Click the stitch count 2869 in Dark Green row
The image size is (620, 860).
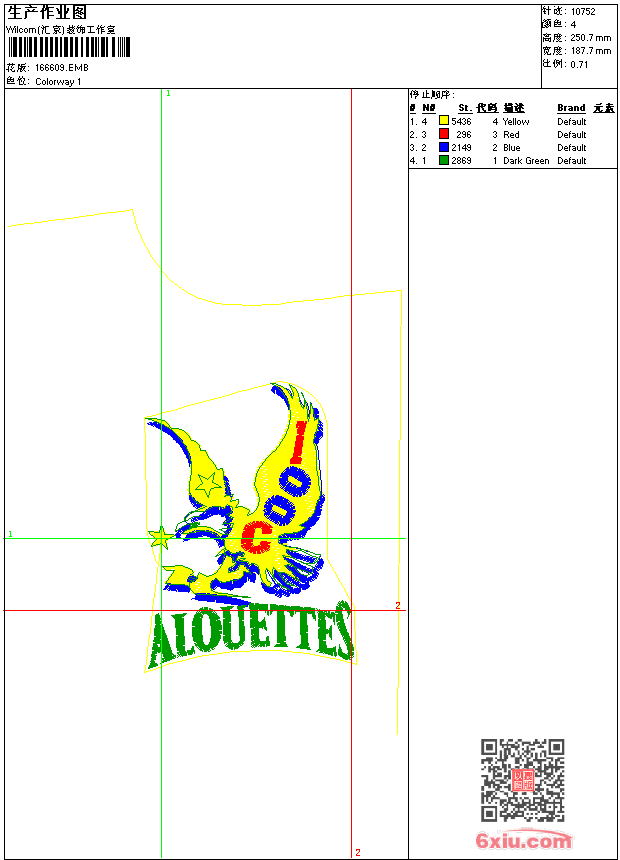461,161
